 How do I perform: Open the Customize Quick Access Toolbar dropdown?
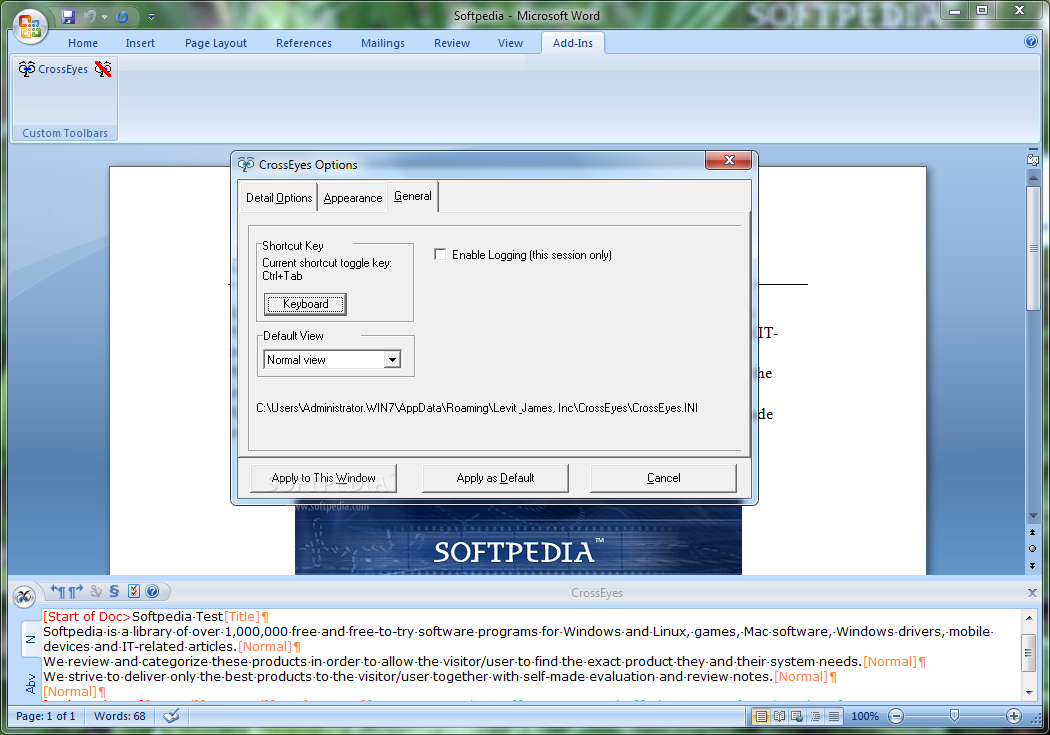151,17
